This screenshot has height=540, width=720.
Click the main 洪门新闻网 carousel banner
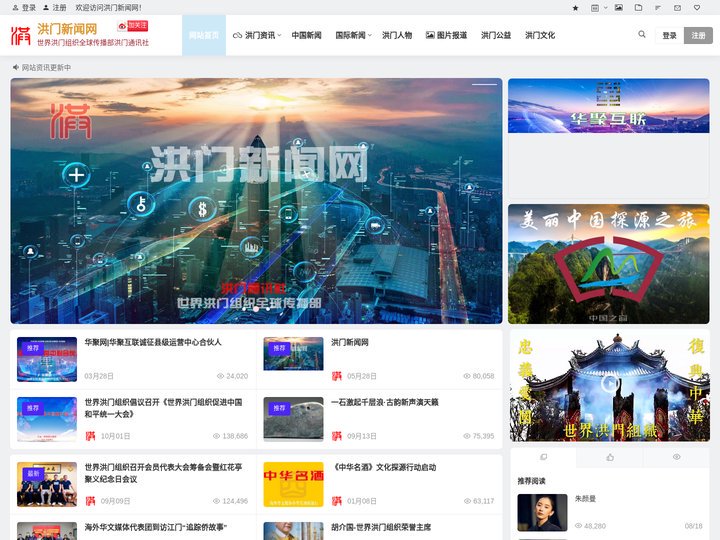[256, 201]
